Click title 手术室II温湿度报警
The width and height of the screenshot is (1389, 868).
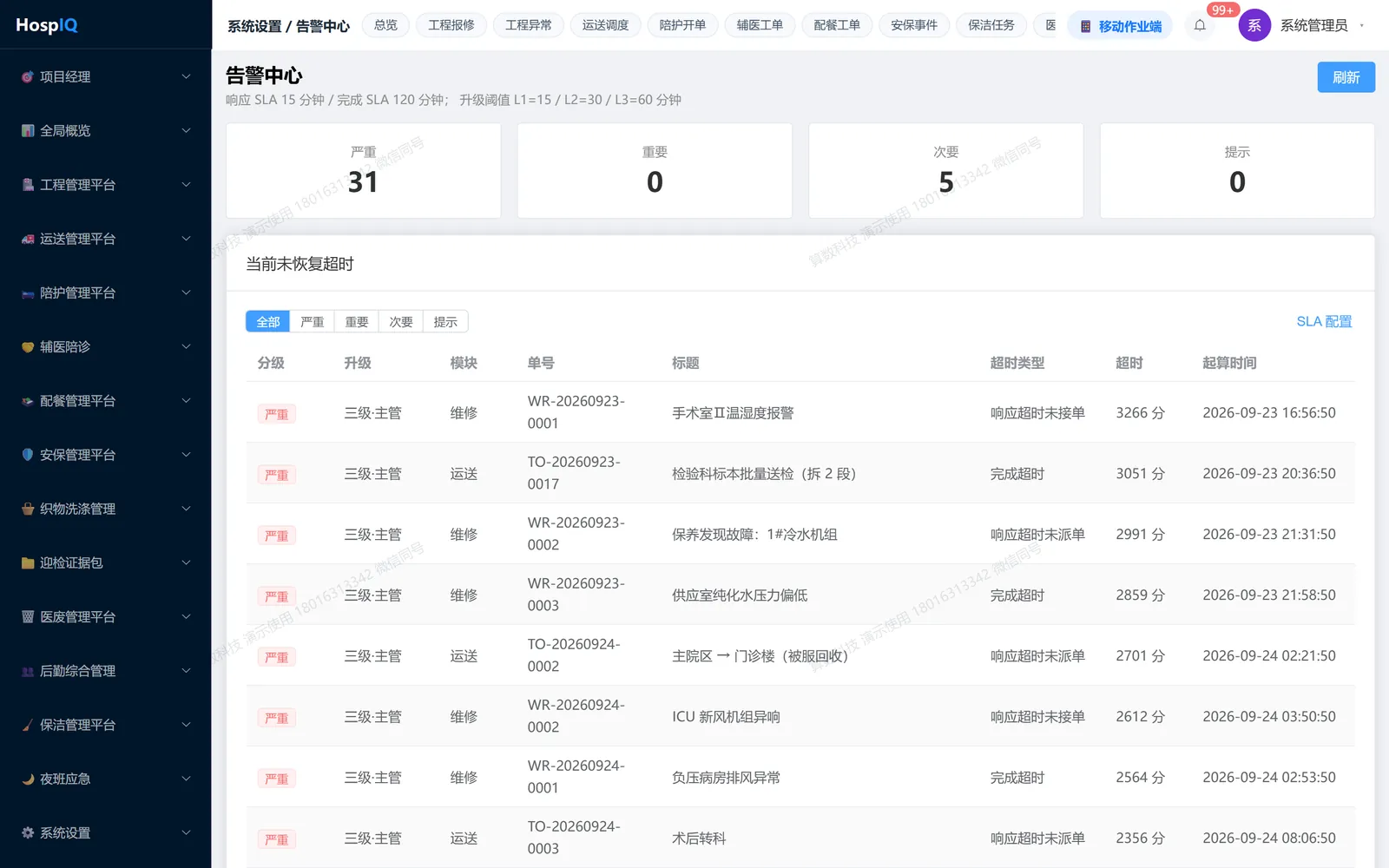(x=733, y=413)
